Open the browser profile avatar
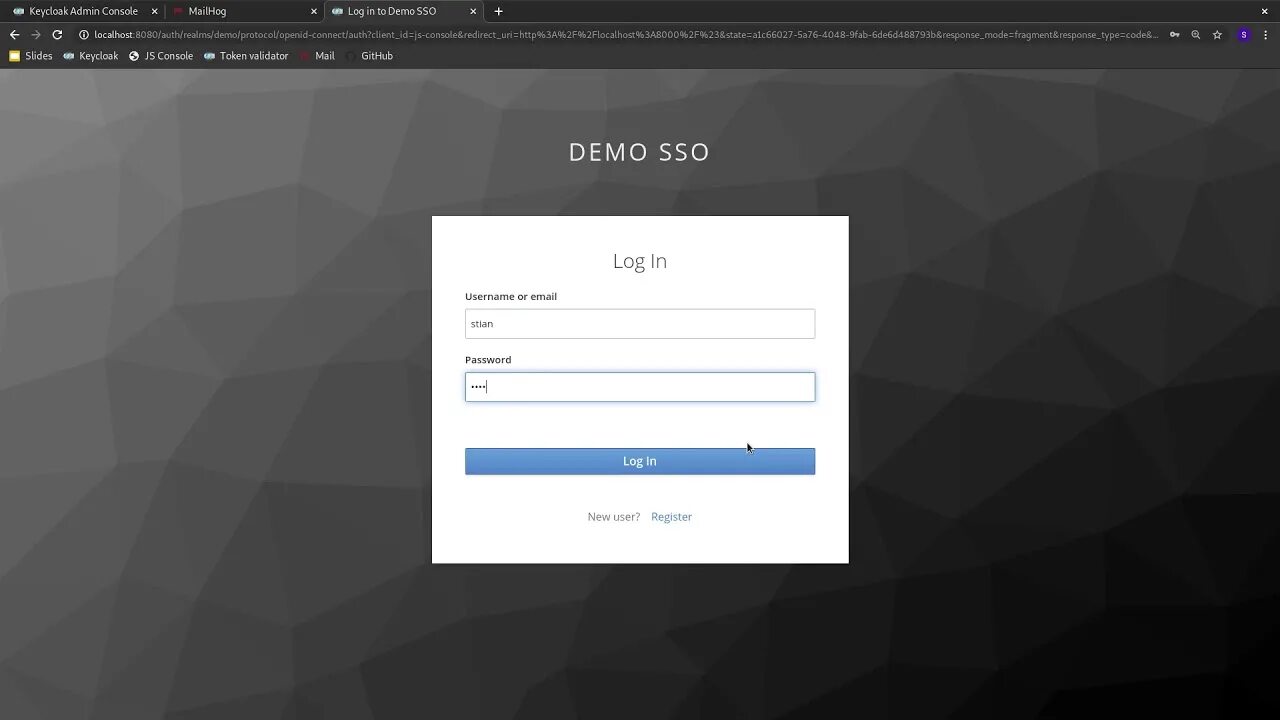 pos(1243,34)
